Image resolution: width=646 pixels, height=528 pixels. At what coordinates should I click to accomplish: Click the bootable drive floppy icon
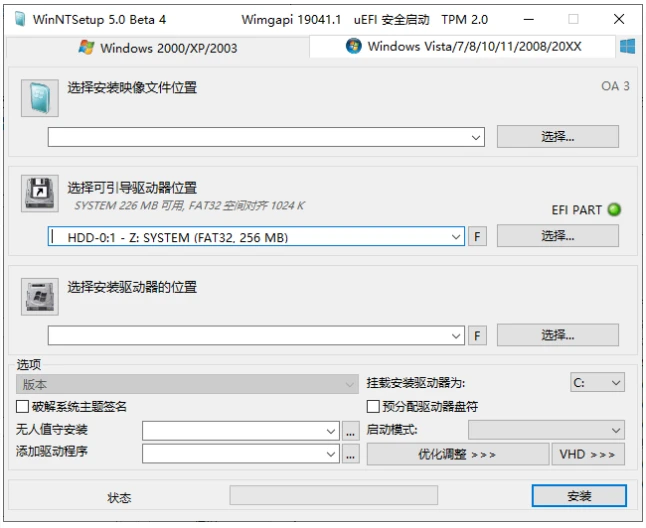(x=40, y=194)
